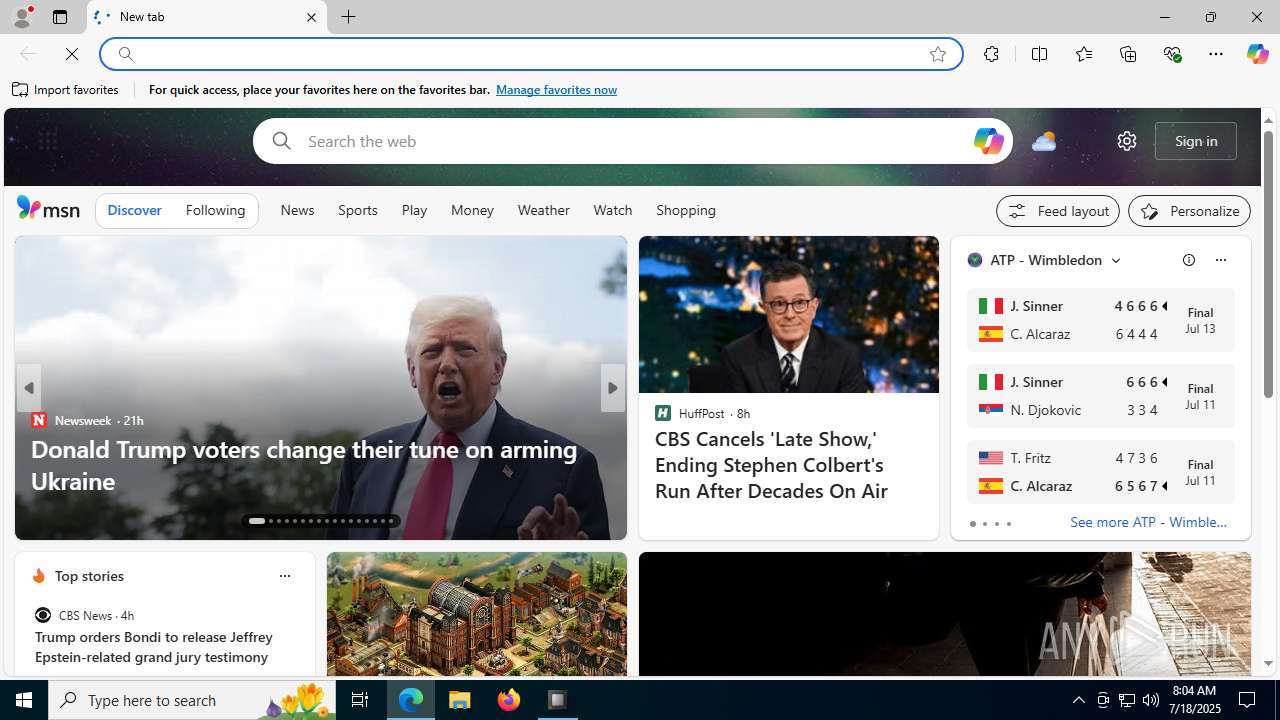Open See more ATP - Wimbledon link
The height and width of the screenshot is (720, 1280).
coord(1148,522)
